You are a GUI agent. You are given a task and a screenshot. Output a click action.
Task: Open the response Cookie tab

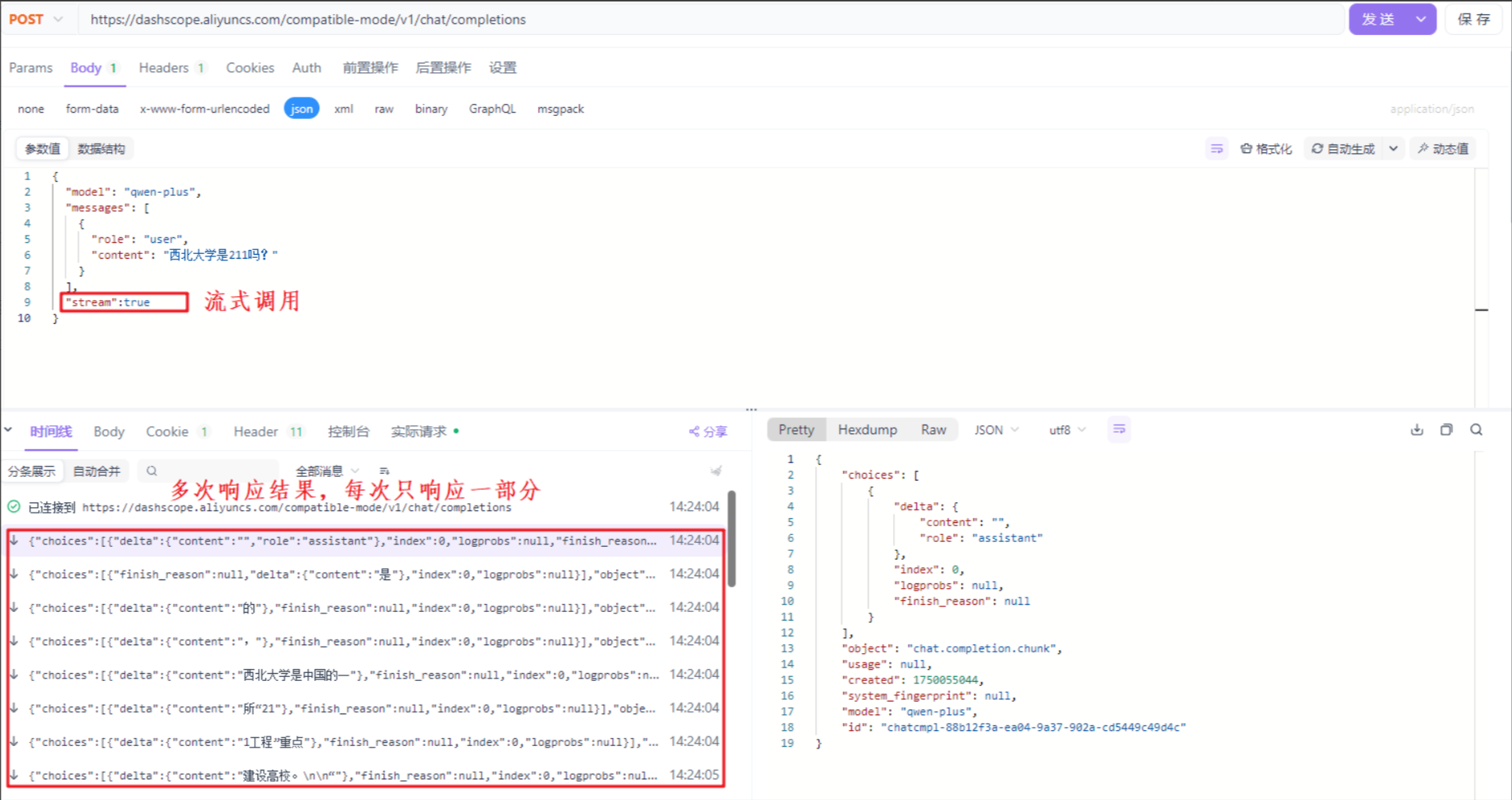[177, 432]
